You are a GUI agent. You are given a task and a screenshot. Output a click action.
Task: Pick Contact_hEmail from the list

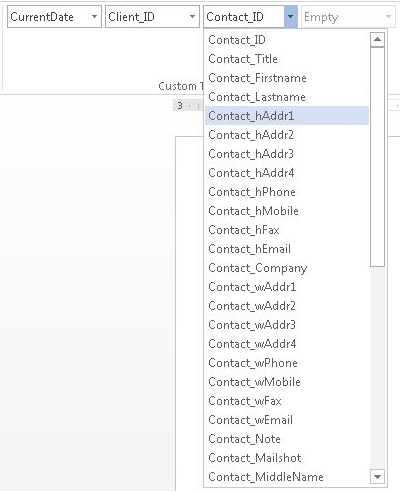287,249
